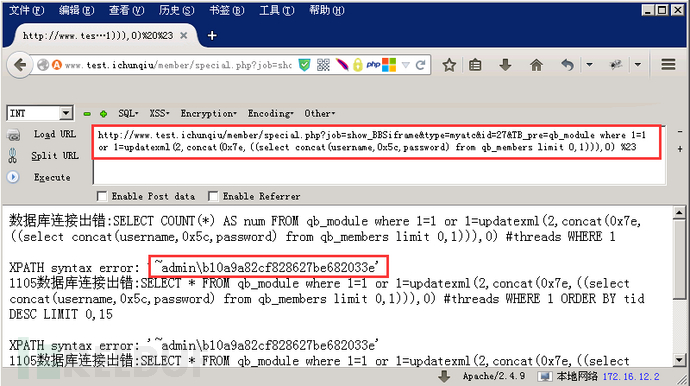Open the hamburger main menu

[668, 65]
